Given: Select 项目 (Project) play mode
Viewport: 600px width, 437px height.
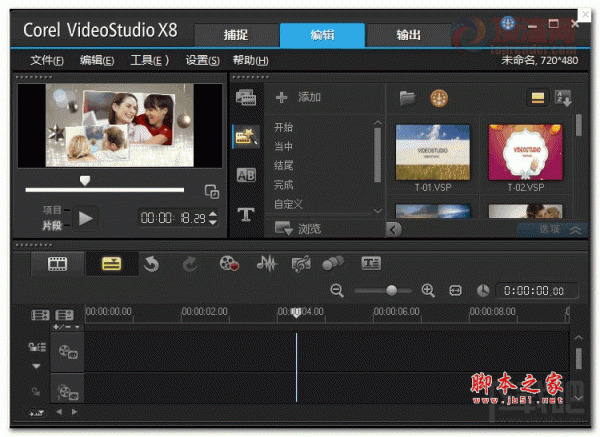Looking at the screenshot, I should point(52,210).
